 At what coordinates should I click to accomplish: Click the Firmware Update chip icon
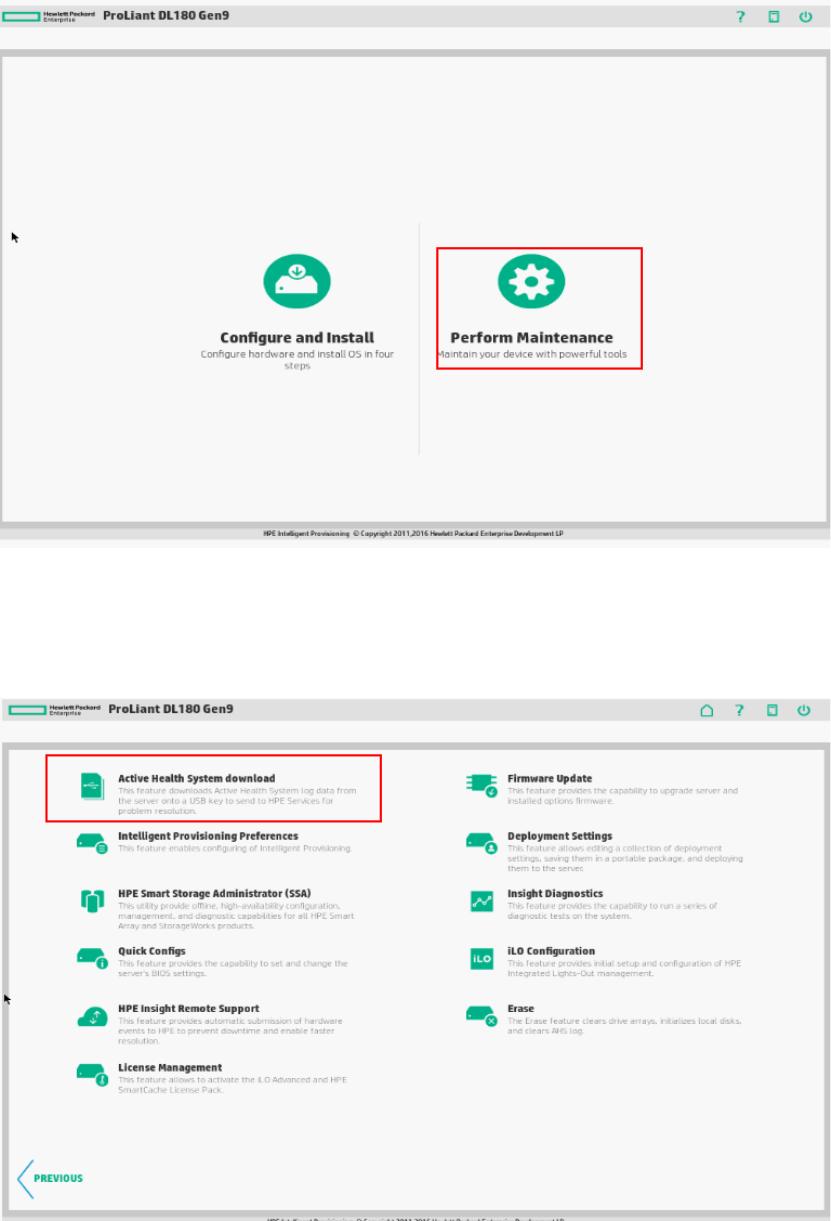pos(482,786)
